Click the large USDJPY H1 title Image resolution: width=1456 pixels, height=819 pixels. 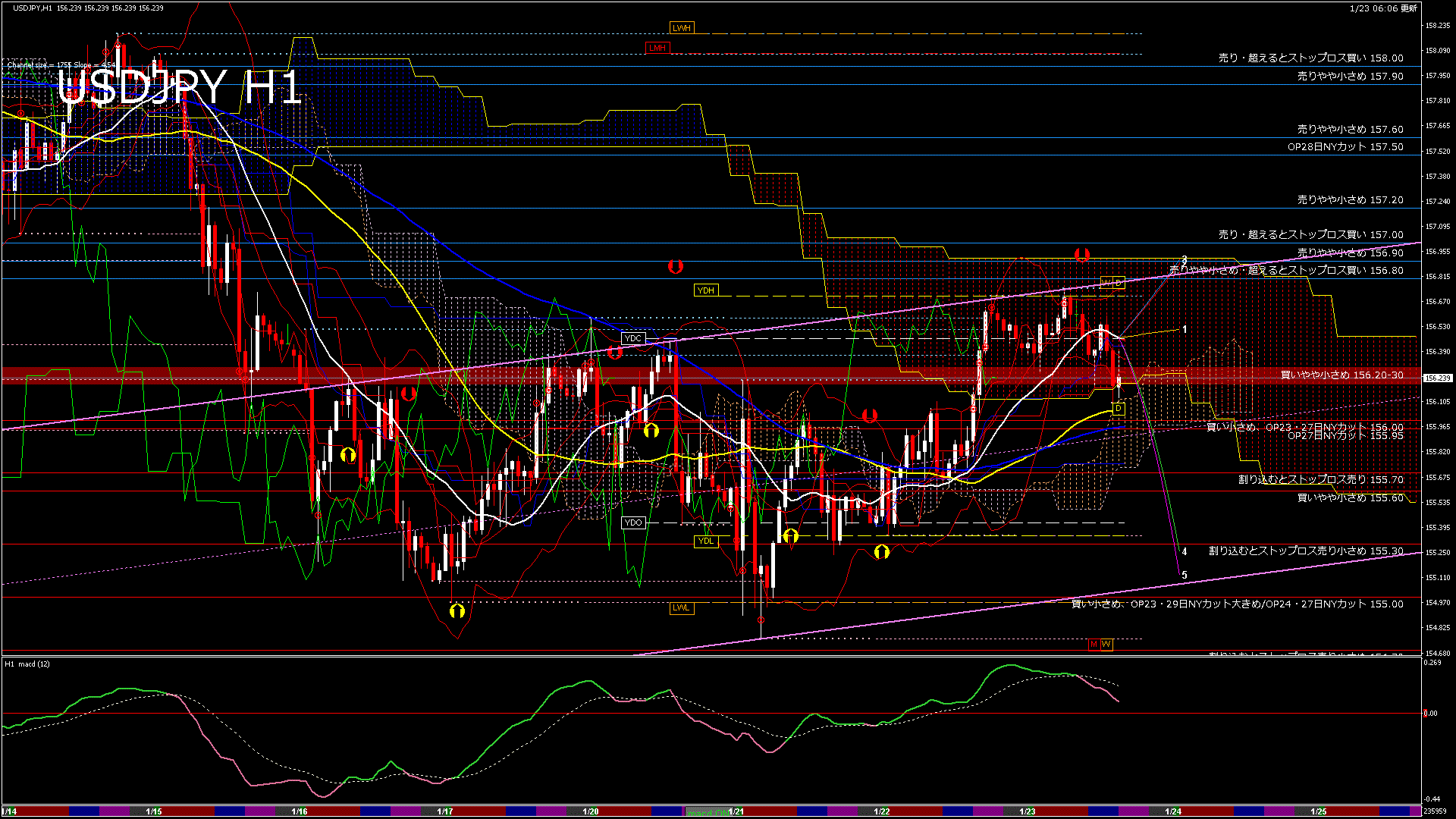coord(179,87)
